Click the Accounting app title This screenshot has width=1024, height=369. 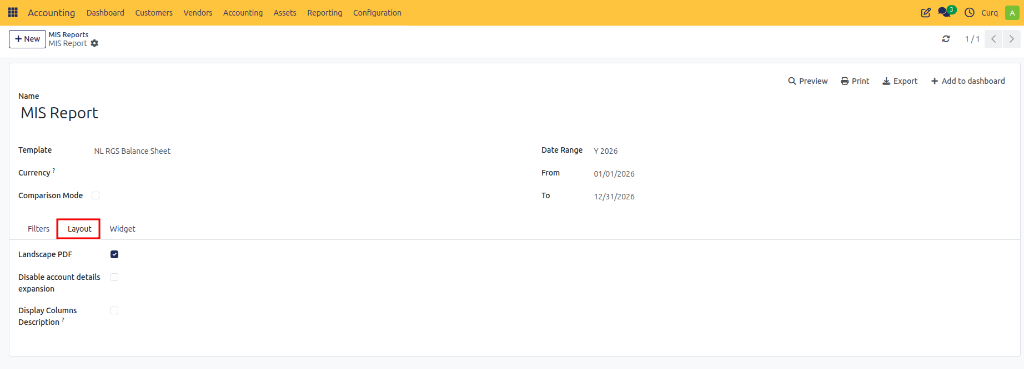pyautogui.click(x=52, y=12)
